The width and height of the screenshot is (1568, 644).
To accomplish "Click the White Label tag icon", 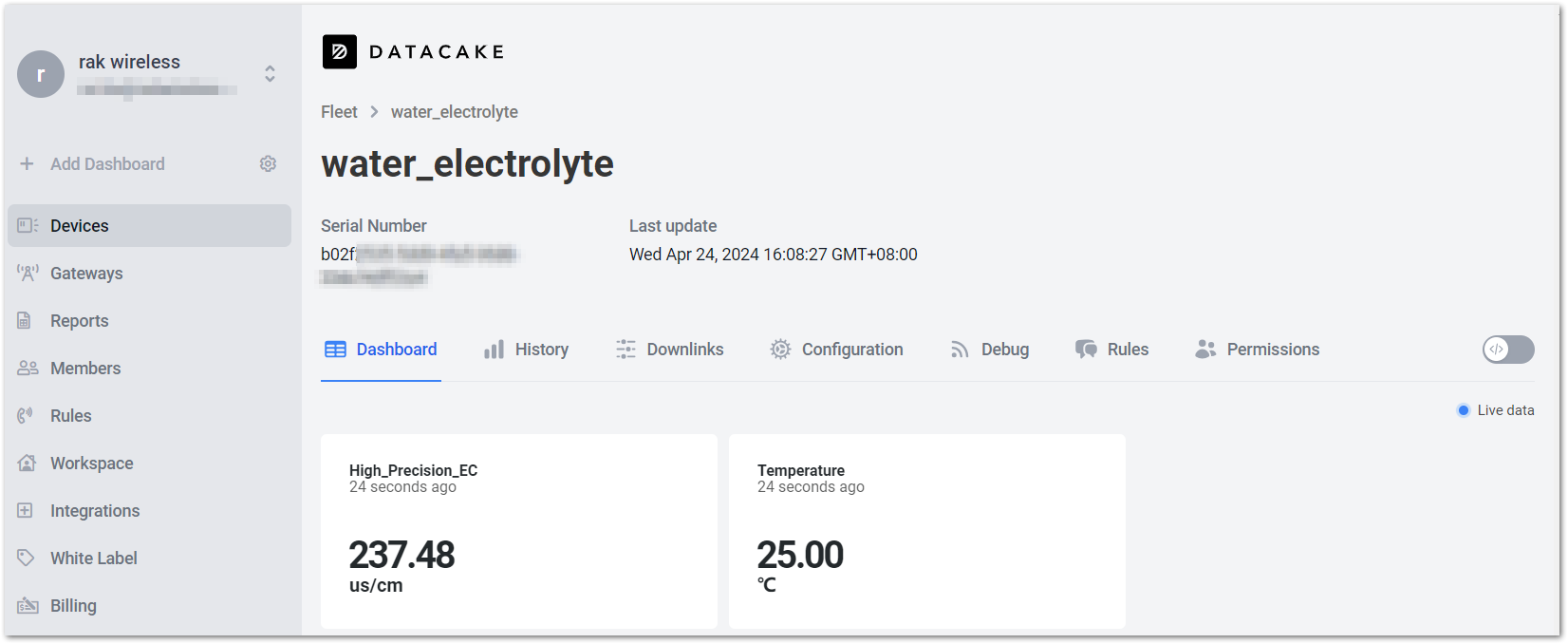I will (26, 559).
